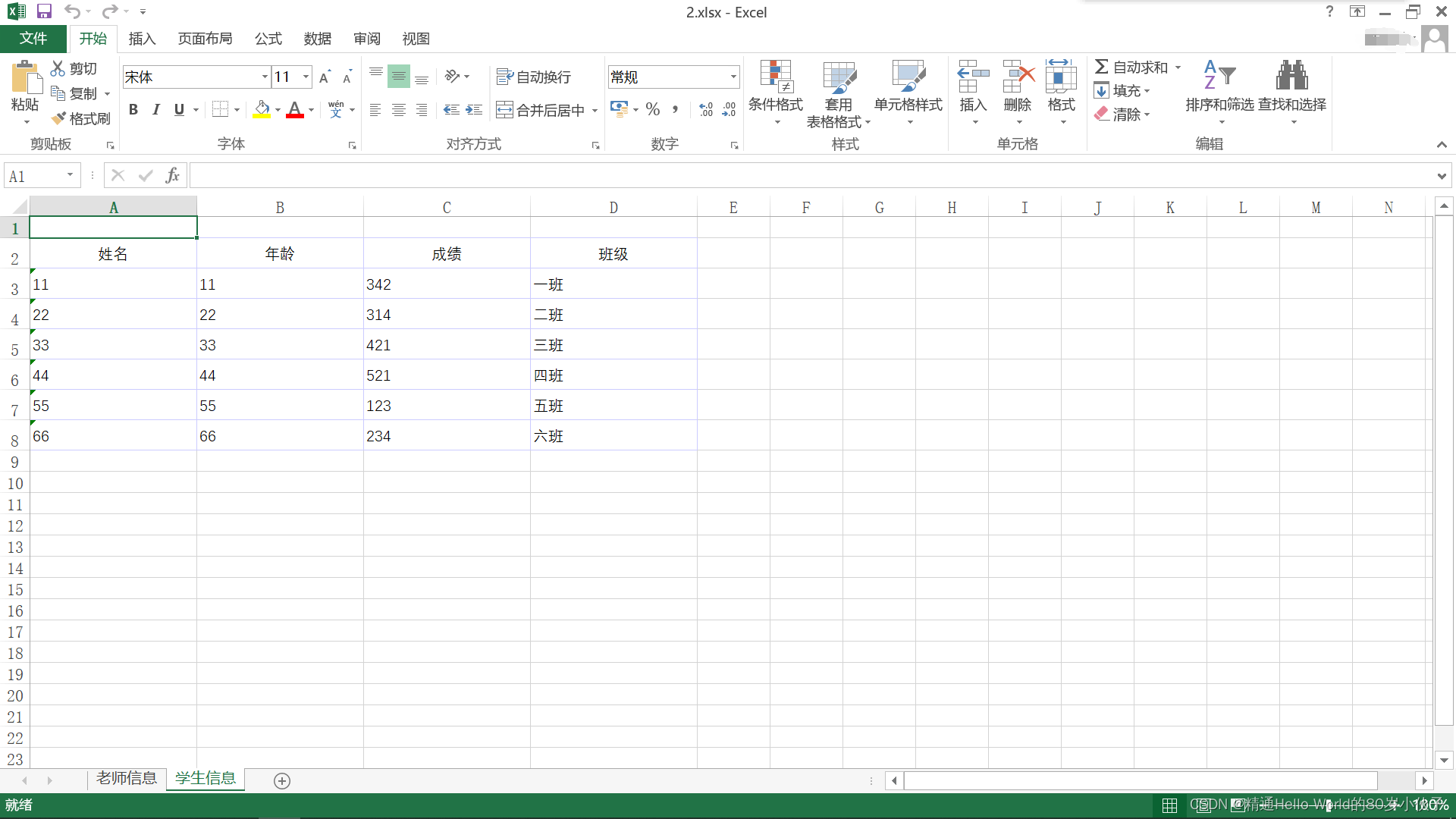This screenshot has height=819, width=1456.
Task: Open Cell Styles icon
Action: tap(908, 77)
